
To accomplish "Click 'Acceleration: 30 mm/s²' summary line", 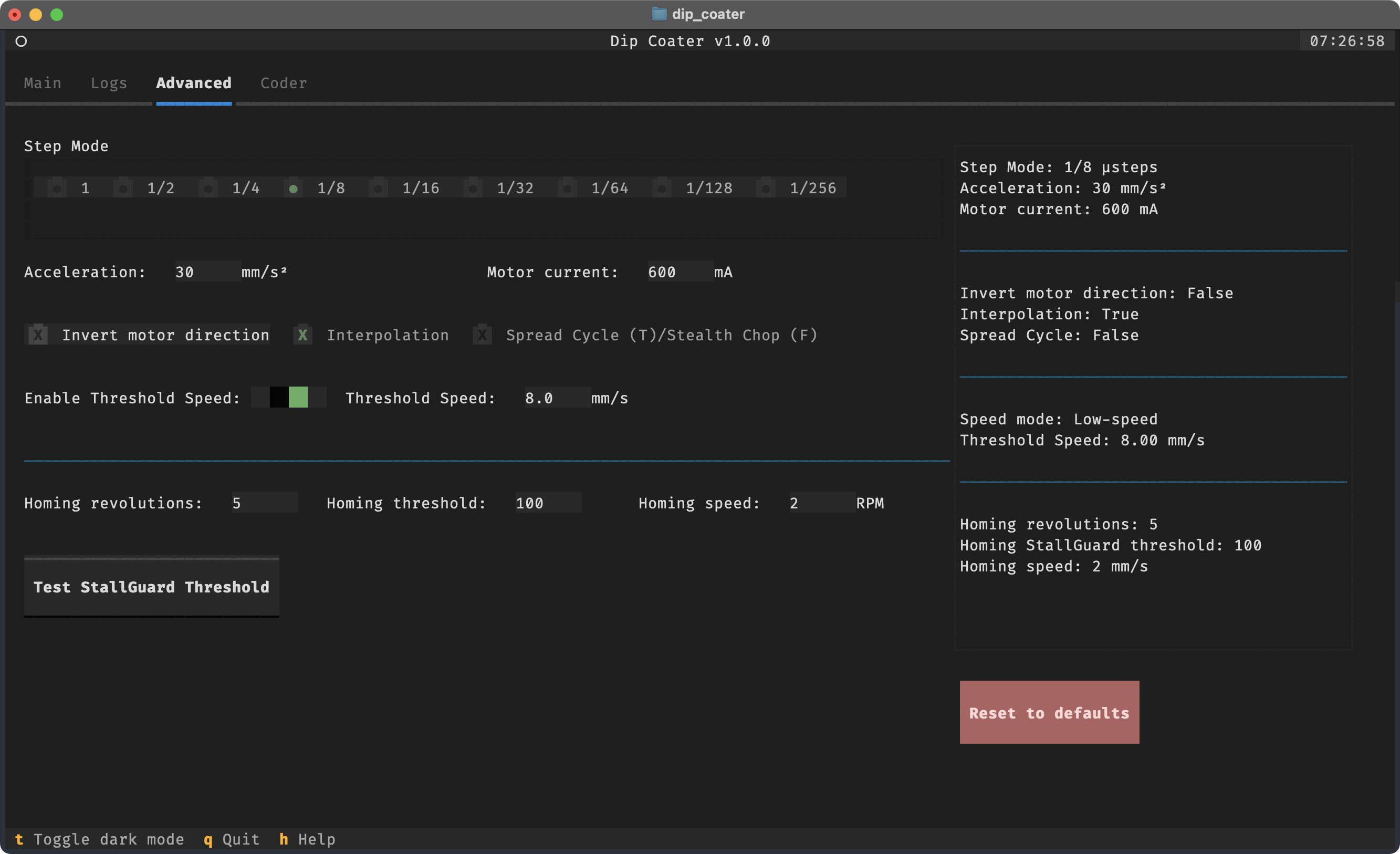I will [1063, 188].
